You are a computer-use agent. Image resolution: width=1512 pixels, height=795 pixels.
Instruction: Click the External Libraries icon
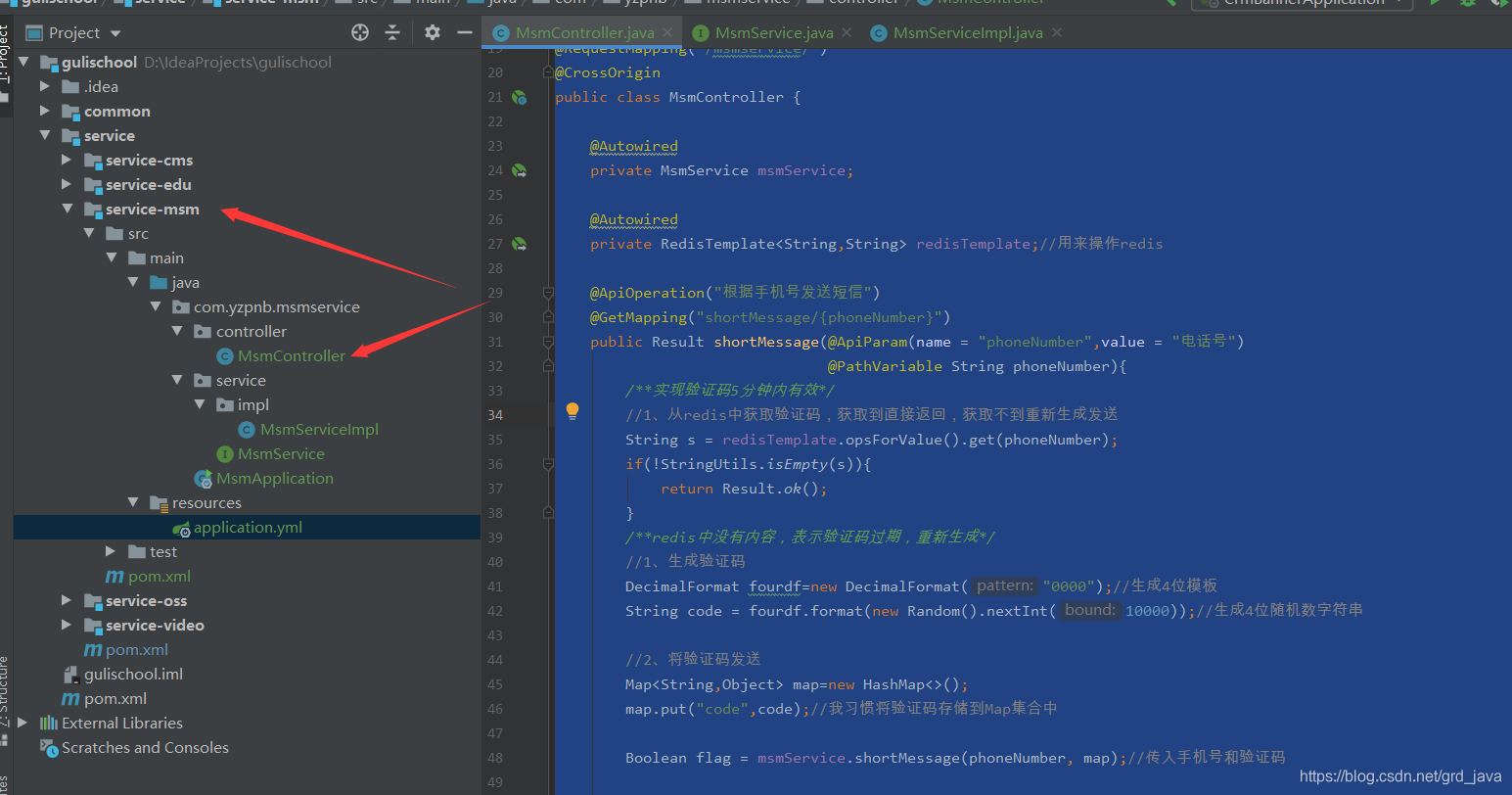click(49, 723)
